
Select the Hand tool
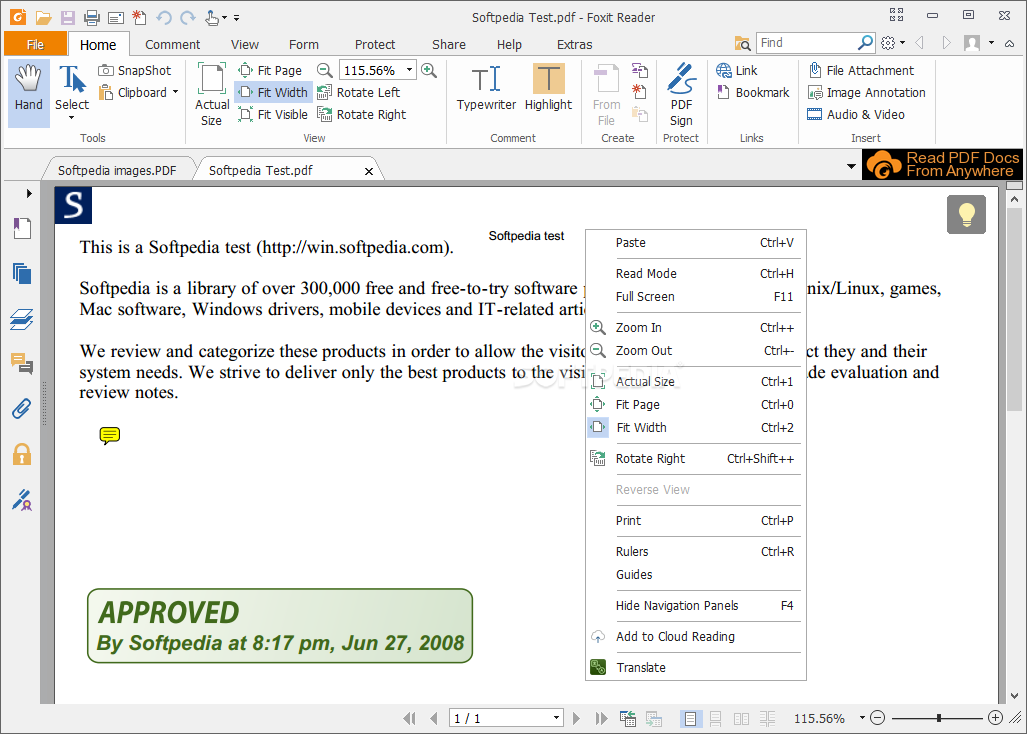(x=29, y=92)
